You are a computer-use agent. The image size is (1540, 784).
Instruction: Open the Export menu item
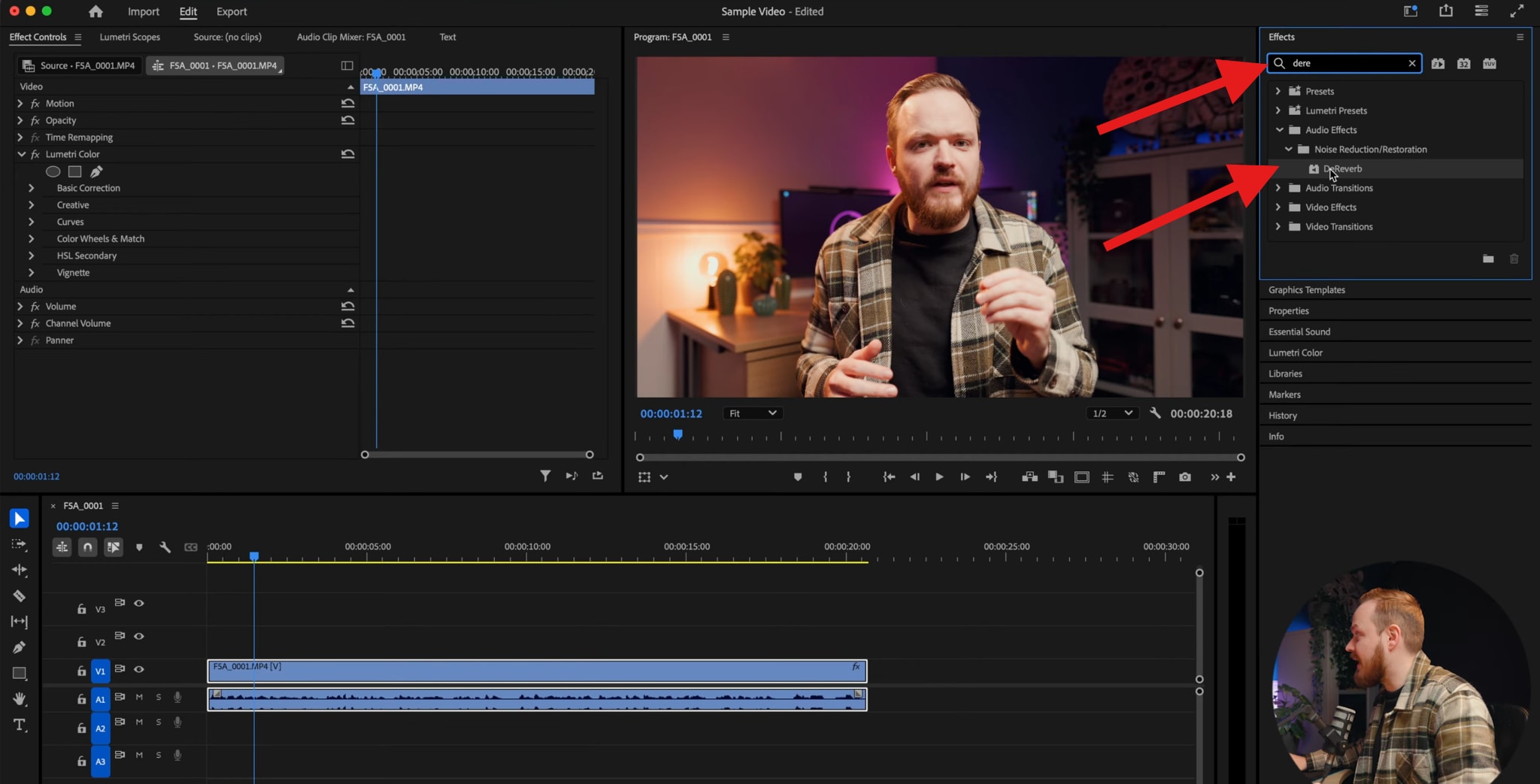point(231,11)
